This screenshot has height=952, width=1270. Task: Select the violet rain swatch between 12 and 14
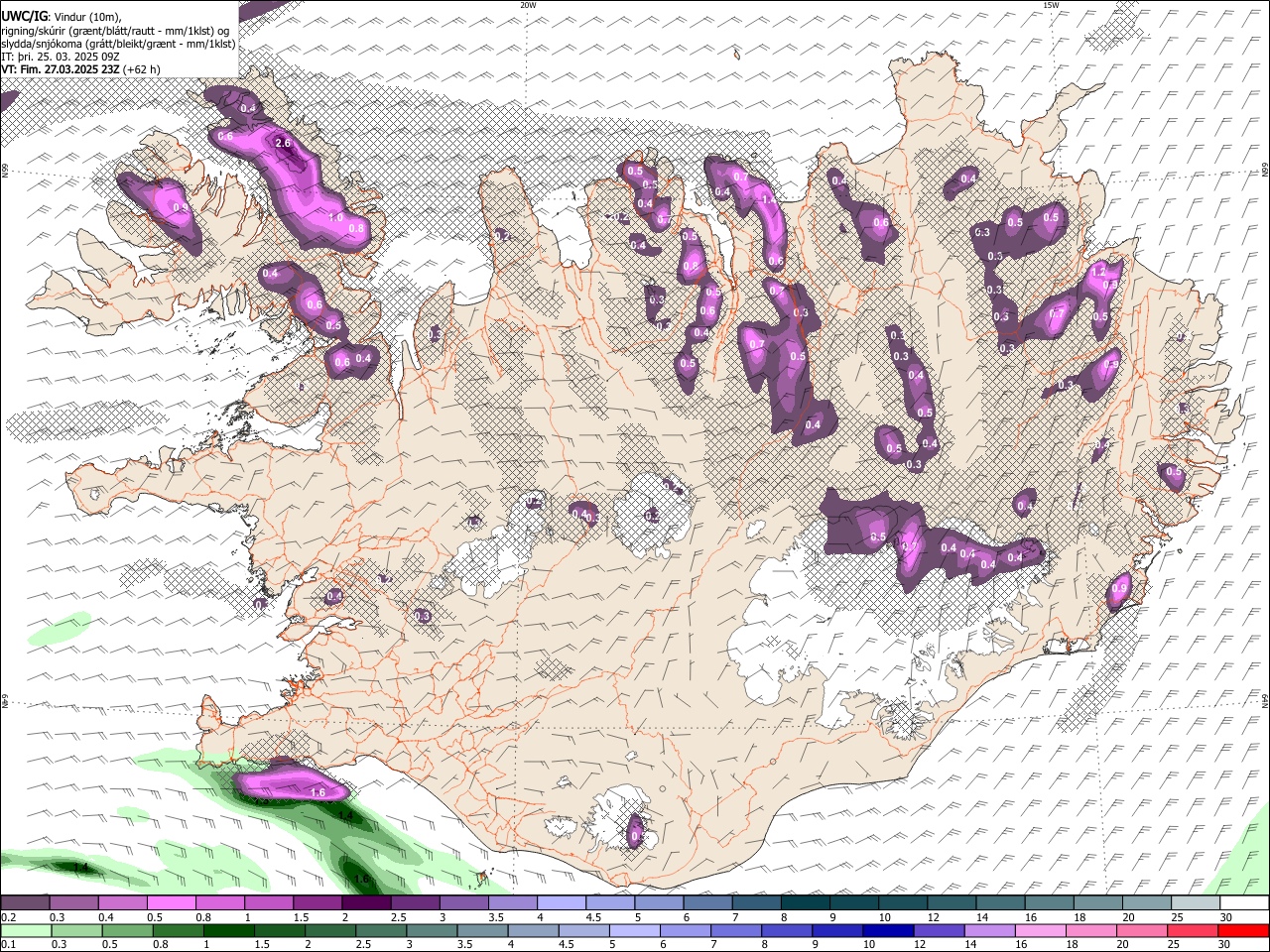tap(939, 930)
